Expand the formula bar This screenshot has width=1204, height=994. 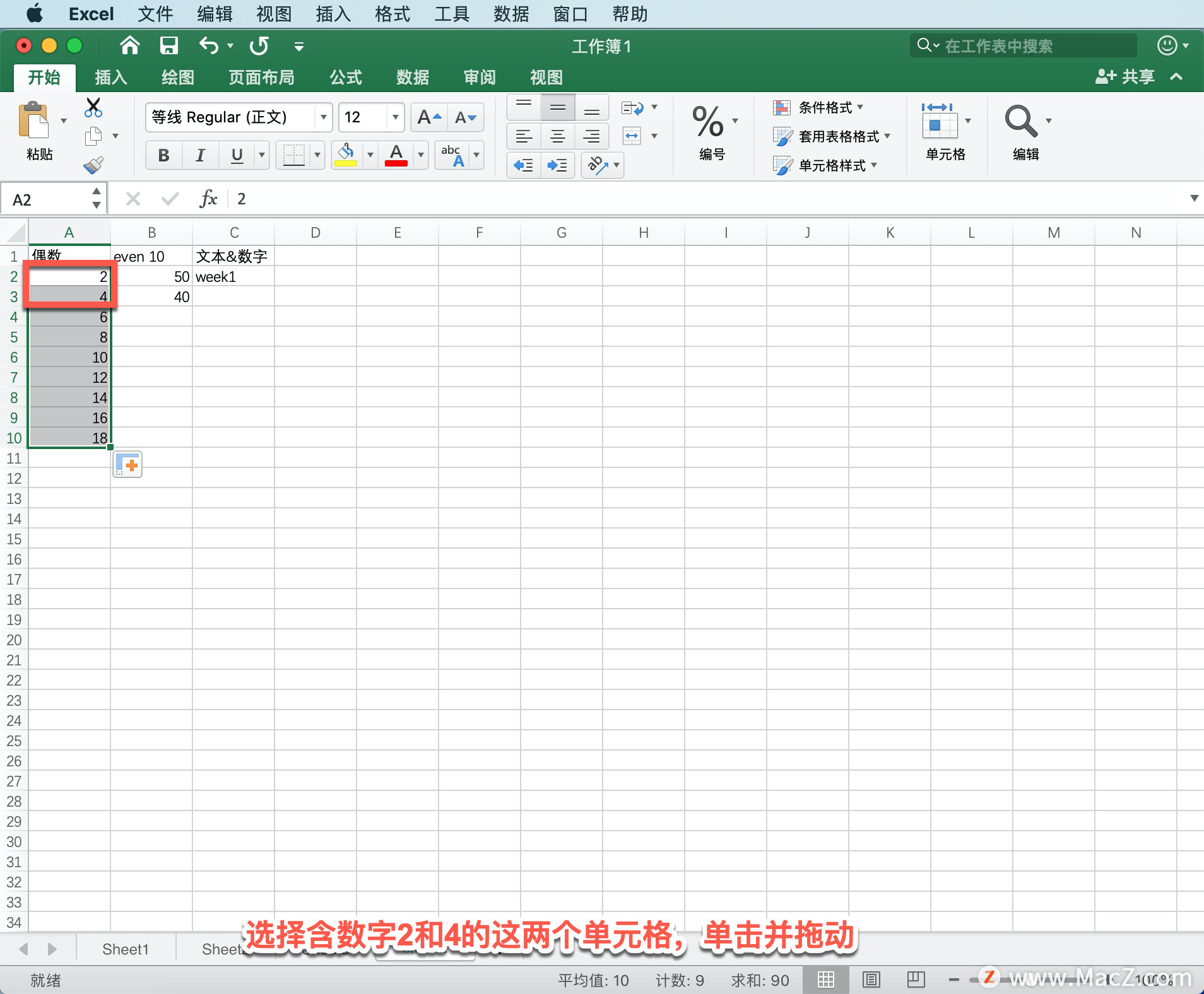(1194, 198)
